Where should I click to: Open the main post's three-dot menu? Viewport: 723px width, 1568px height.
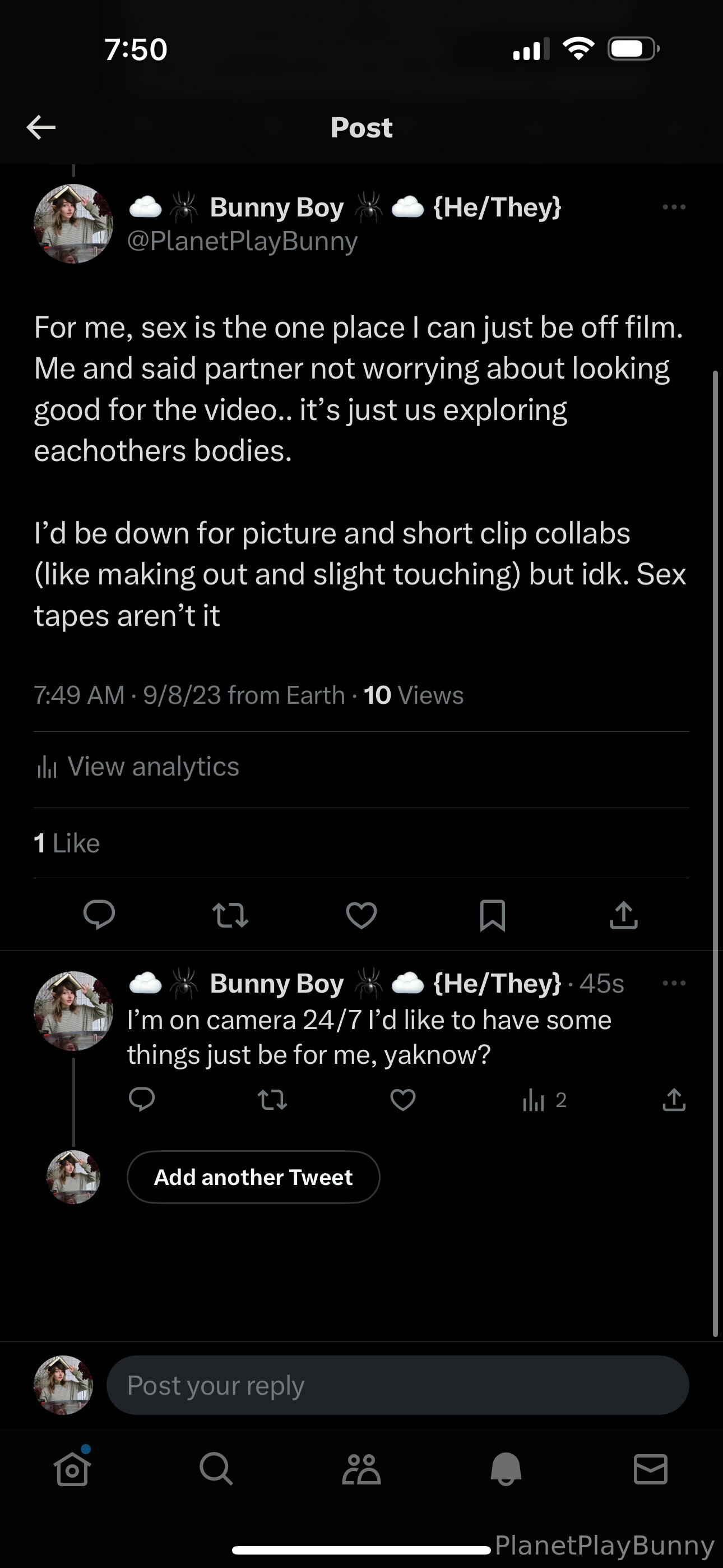coord(674,207)
